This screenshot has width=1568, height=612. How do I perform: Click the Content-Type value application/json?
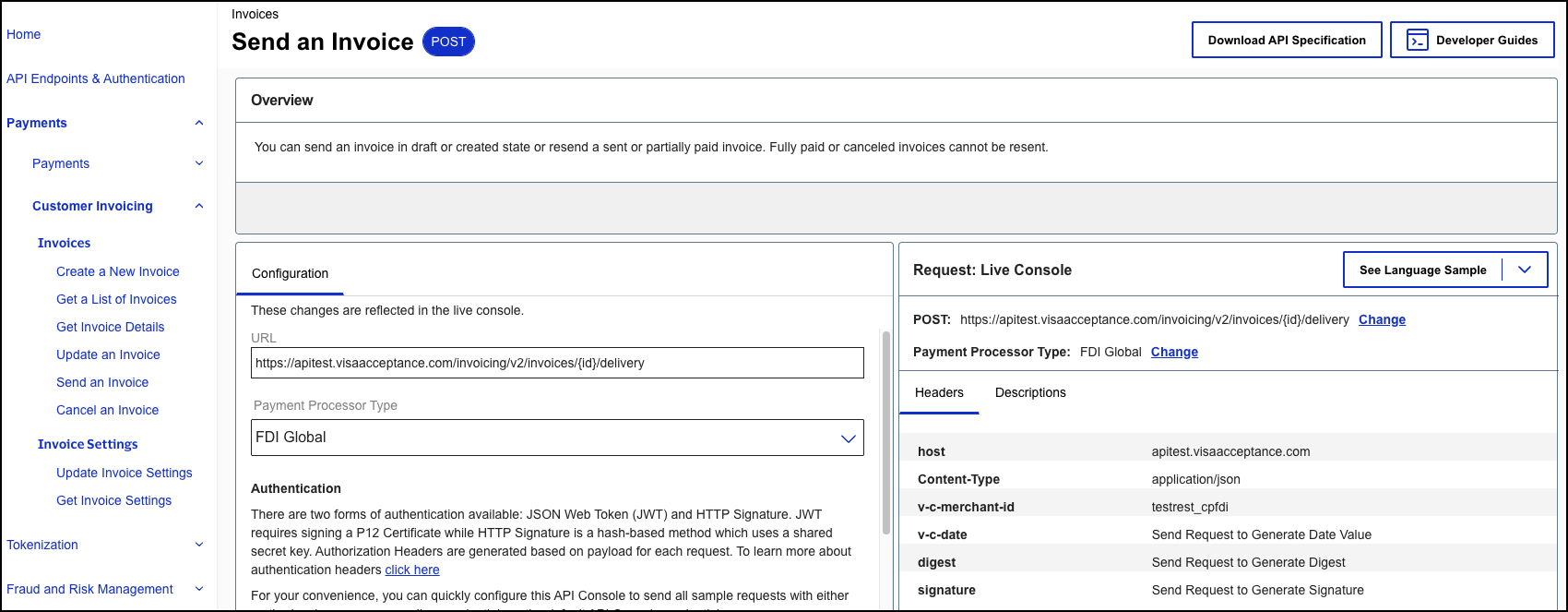click(1195, 479)
